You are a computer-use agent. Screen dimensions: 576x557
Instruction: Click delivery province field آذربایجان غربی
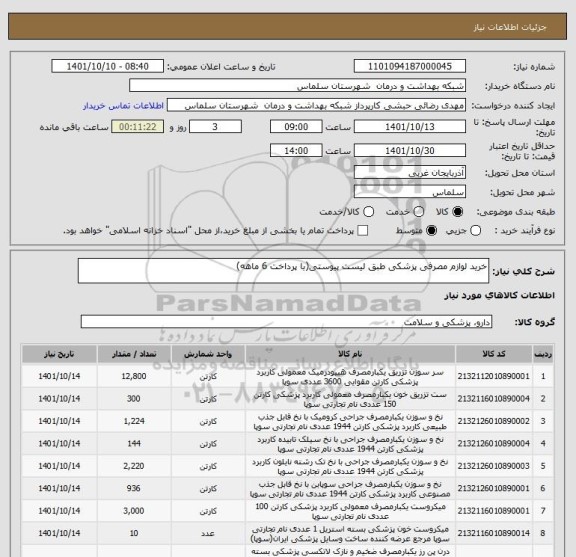pyautogui.click(x=410, y=172)
